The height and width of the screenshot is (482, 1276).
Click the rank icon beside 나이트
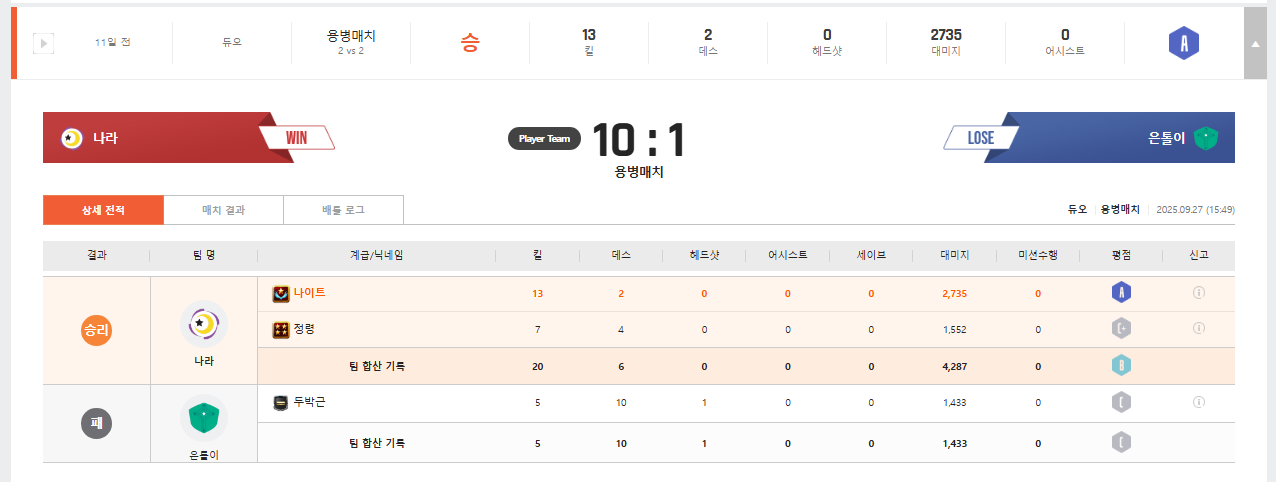click(x=281, y=293)
